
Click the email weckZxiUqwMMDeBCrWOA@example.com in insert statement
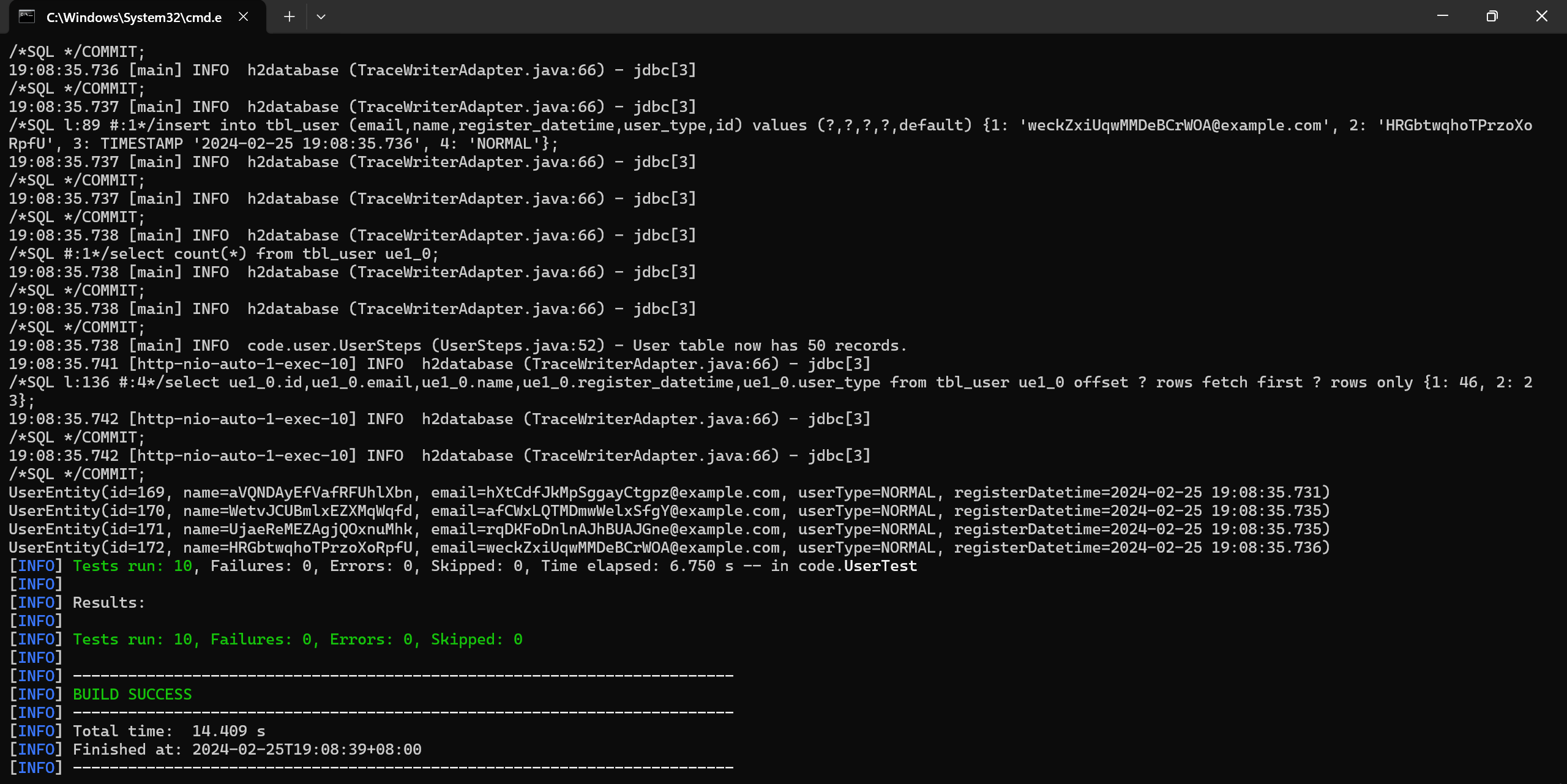1175,125
